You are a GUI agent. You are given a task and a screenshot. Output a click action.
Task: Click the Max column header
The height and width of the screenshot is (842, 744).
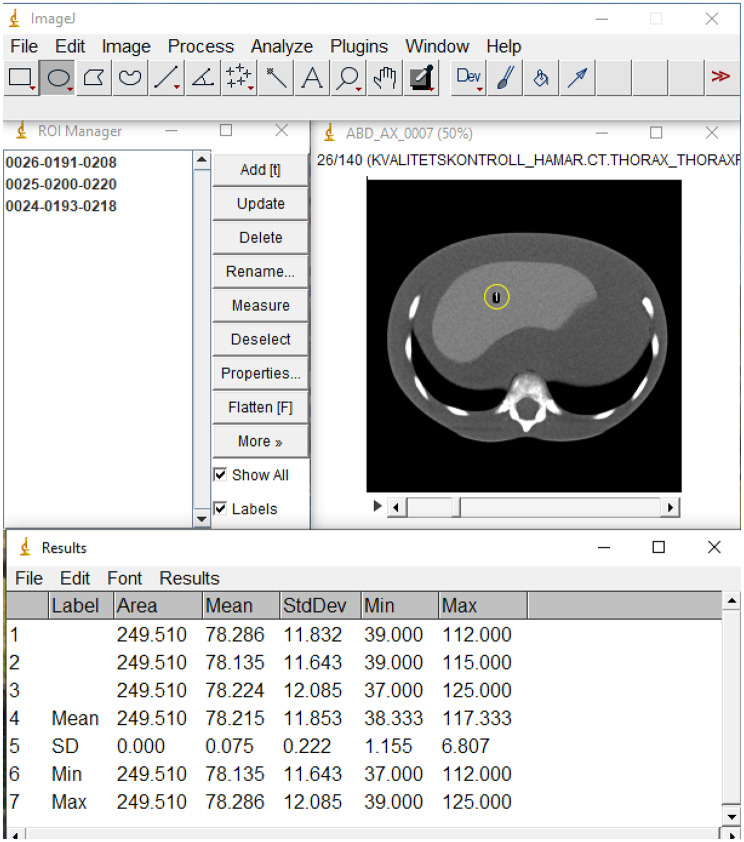(483, 606)
